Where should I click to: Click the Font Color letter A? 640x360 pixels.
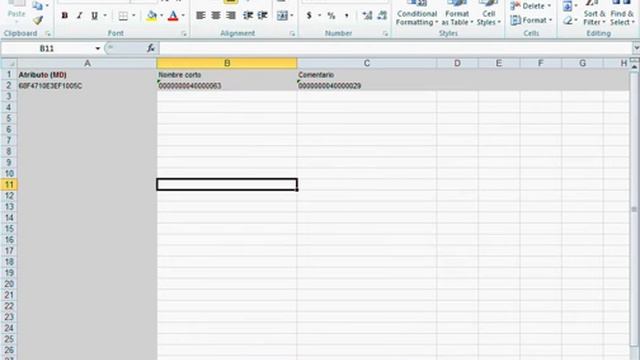point(173,16)
